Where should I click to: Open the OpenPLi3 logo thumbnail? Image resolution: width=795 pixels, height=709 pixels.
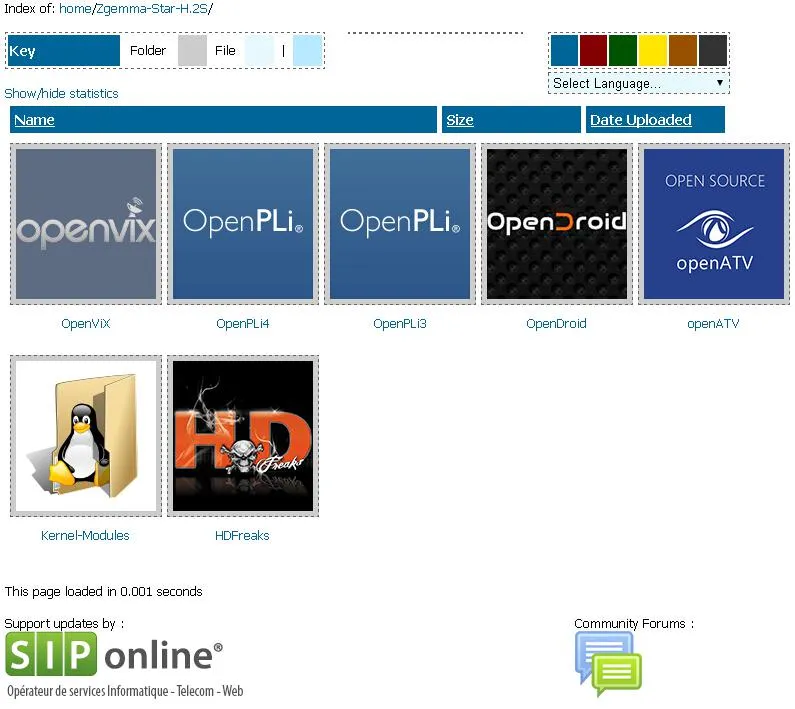pos(400,224)
